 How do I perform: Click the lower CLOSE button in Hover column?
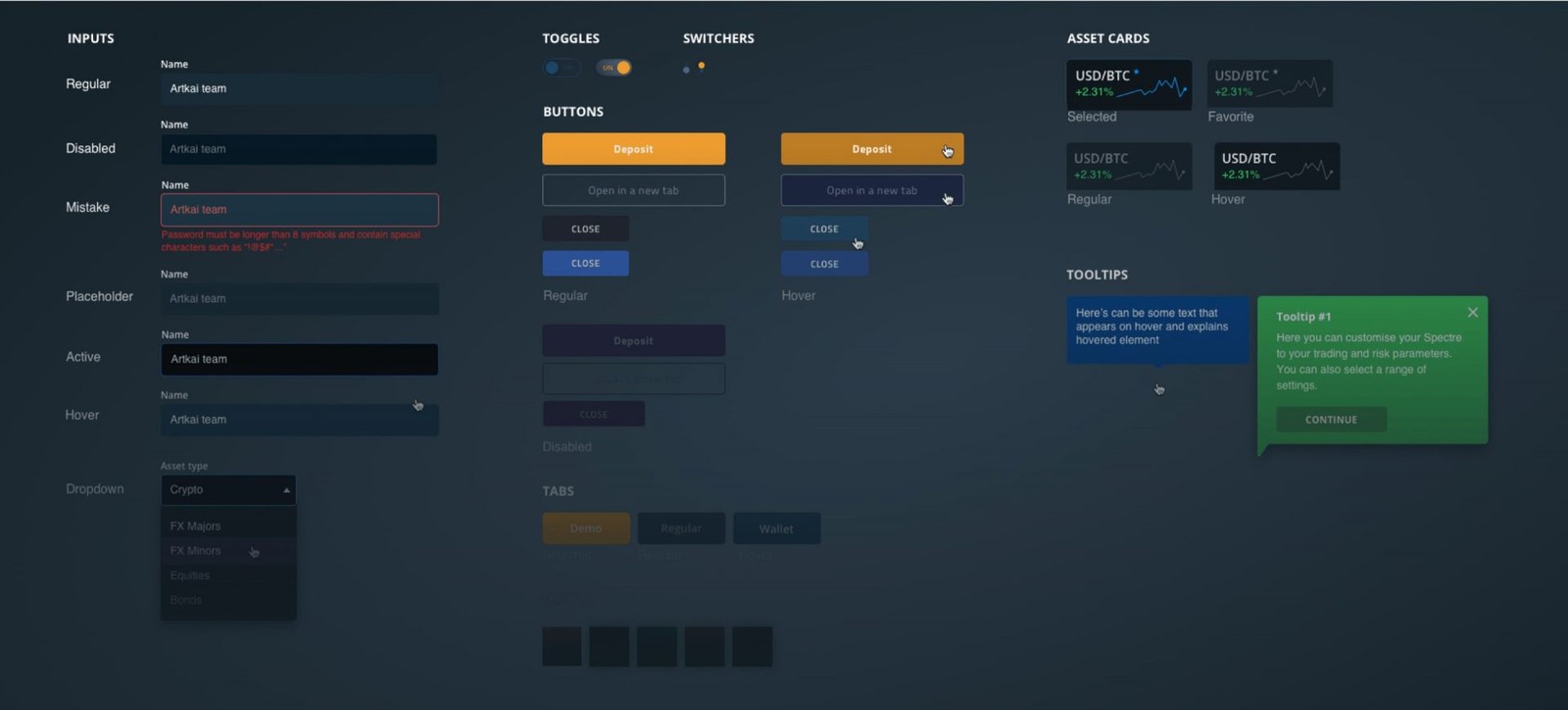824,264
